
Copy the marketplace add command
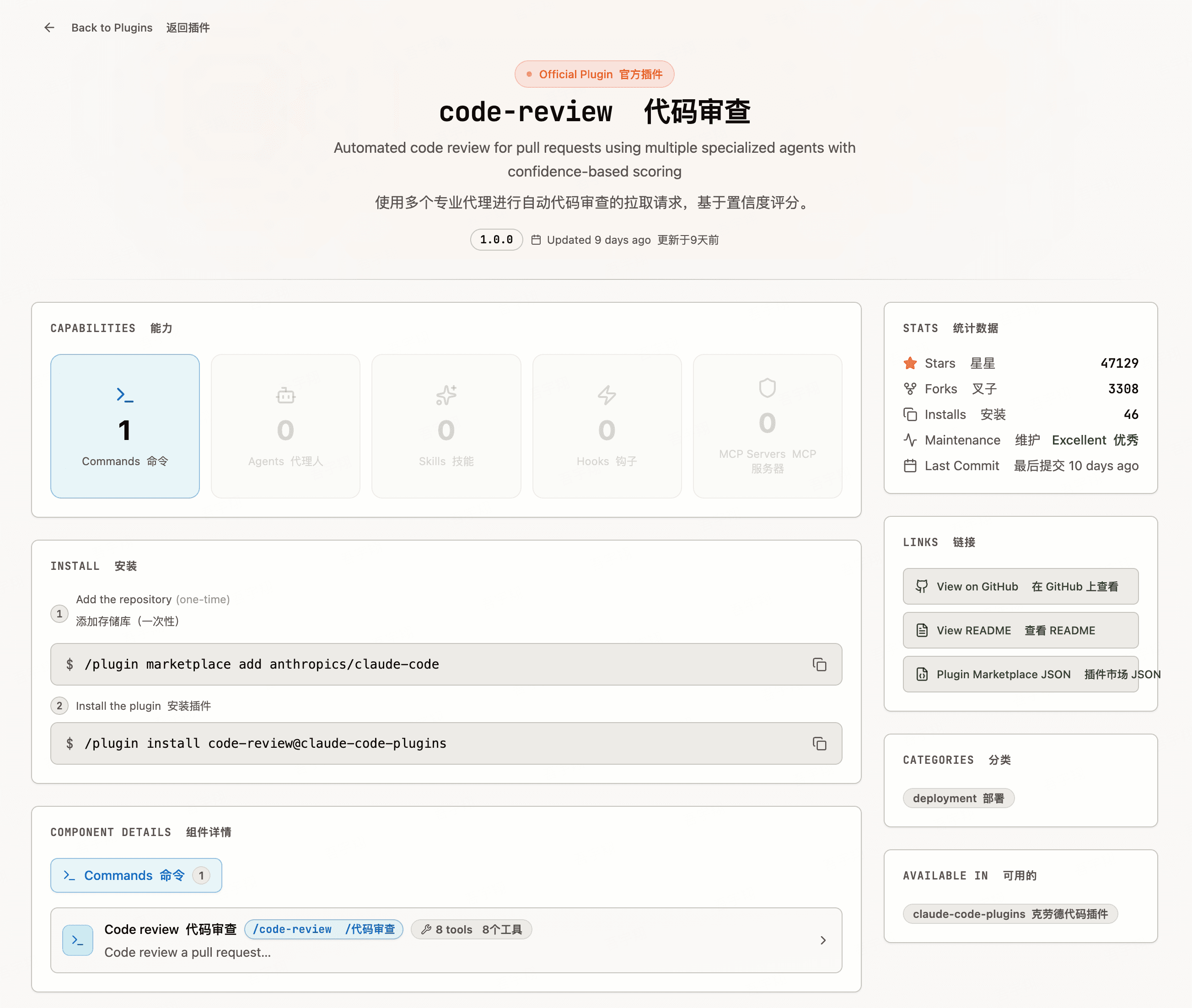819,664
